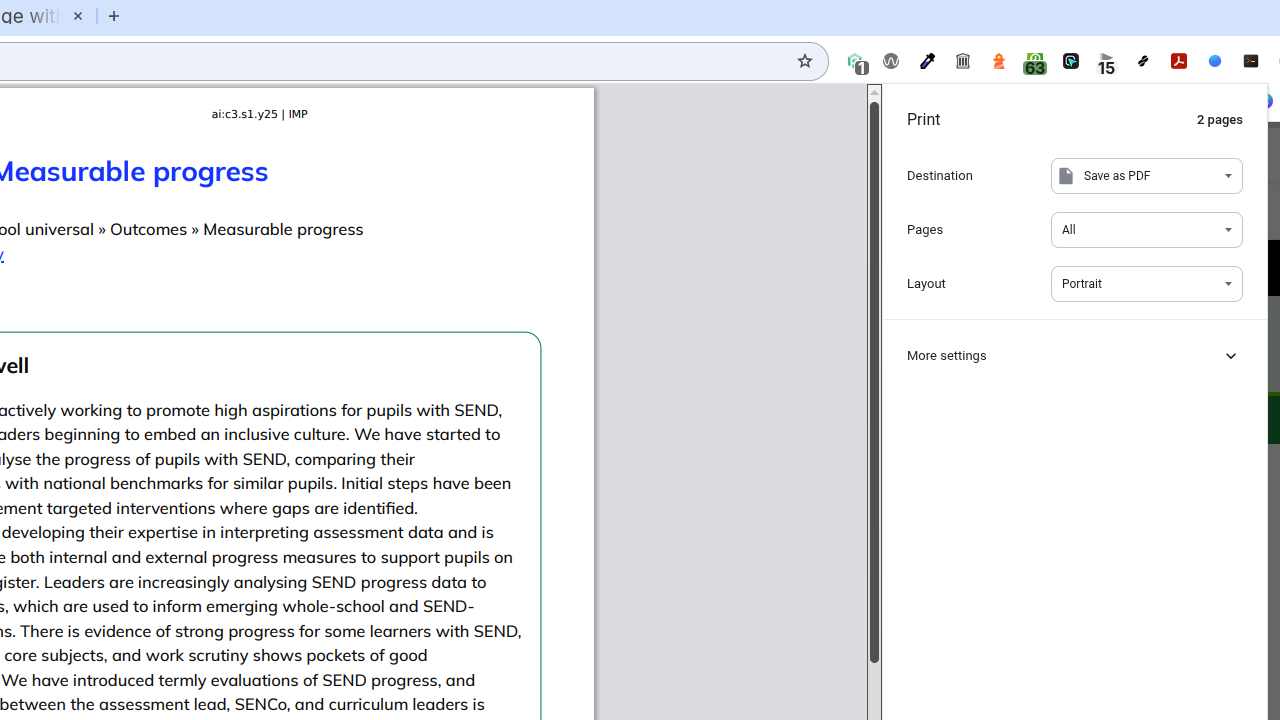Image resolution: width=1280 pixels, height=720 pixels.
Task: Open the Pages dropdown set to All
Action: (x=1146, y=230)
